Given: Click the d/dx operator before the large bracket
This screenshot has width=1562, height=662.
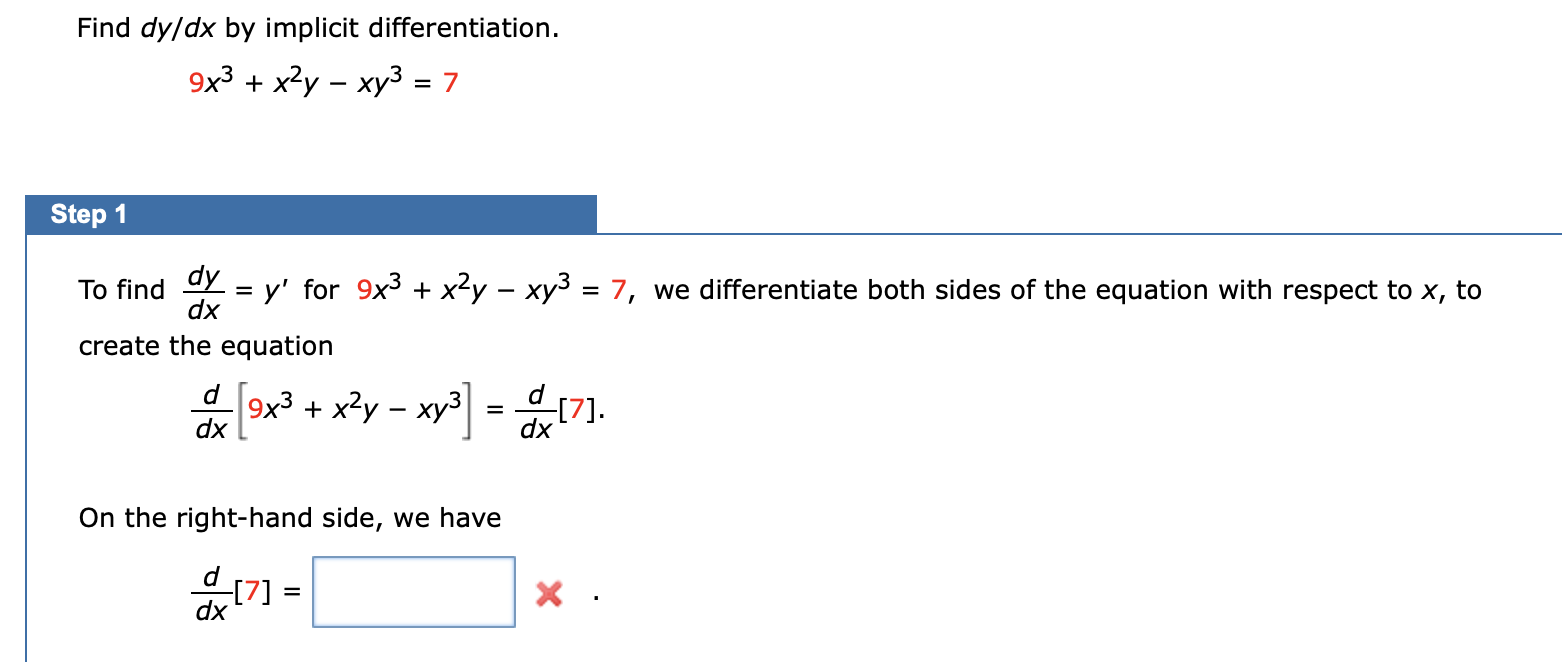Looking at the screenshot, I should [211, 412].
